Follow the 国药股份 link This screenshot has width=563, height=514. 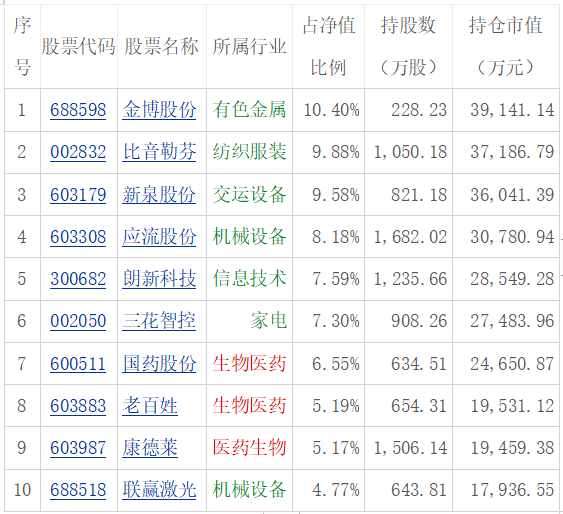pyautogui.click(x=159, y=364)
